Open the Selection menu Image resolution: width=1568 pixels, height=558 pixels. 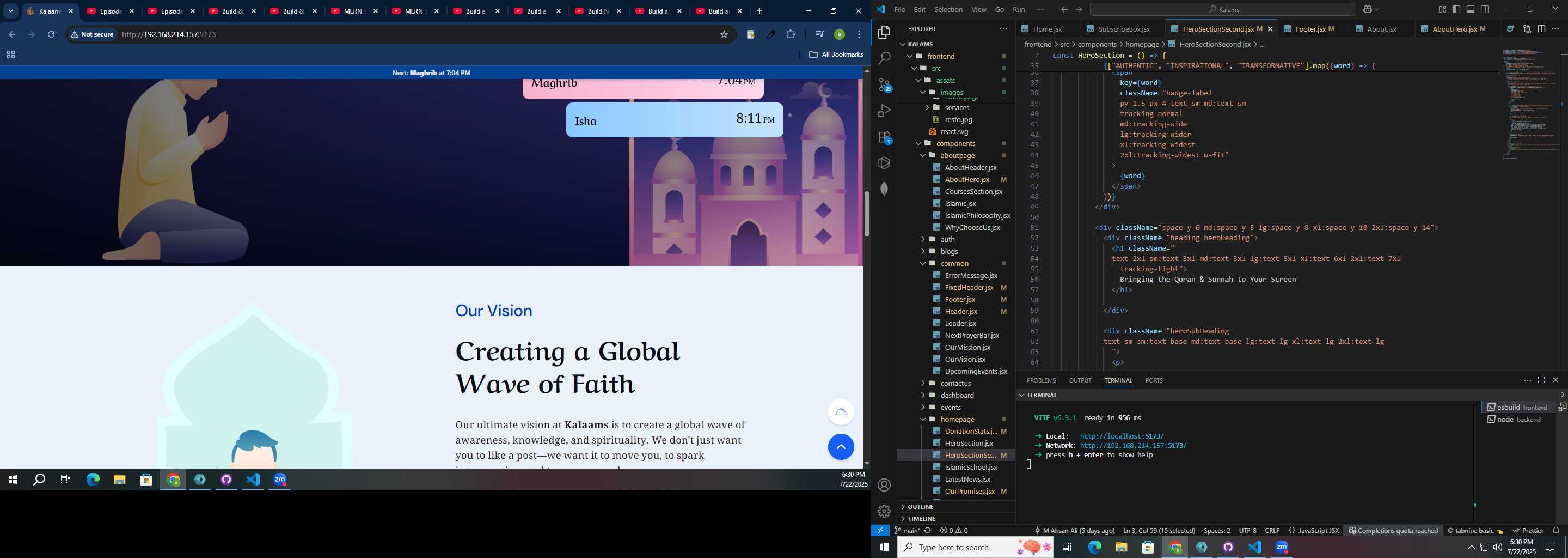pos(948,10)
